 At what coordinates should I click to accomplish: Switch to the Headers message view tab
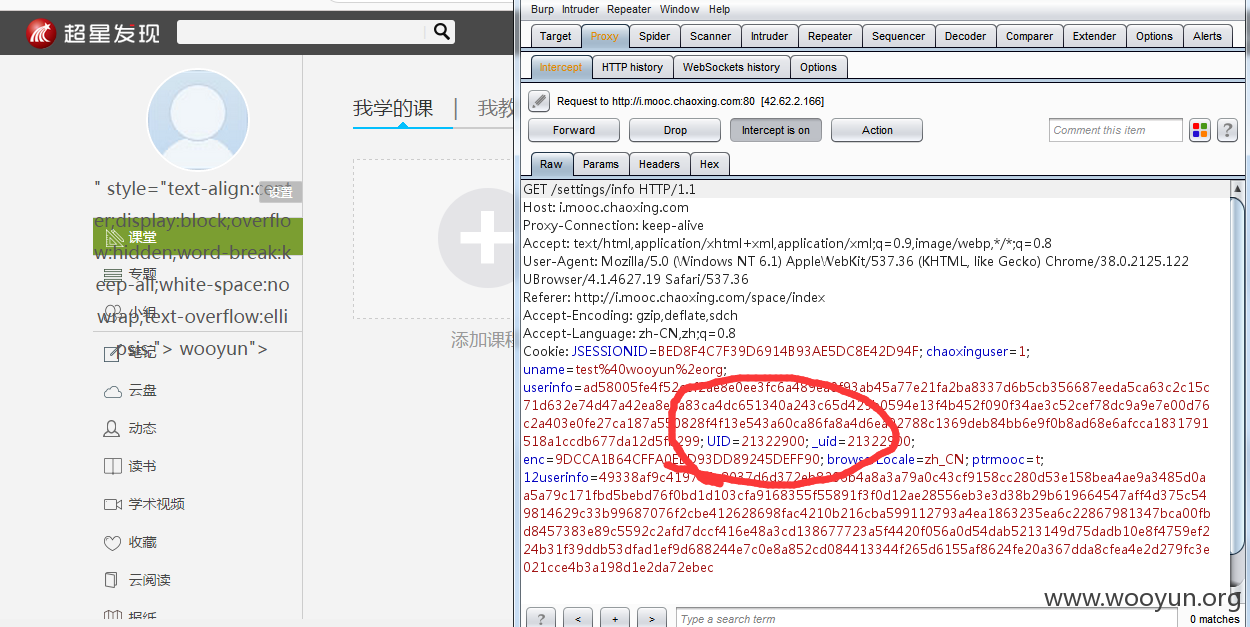pyautogui.click(x=659, y=164)
